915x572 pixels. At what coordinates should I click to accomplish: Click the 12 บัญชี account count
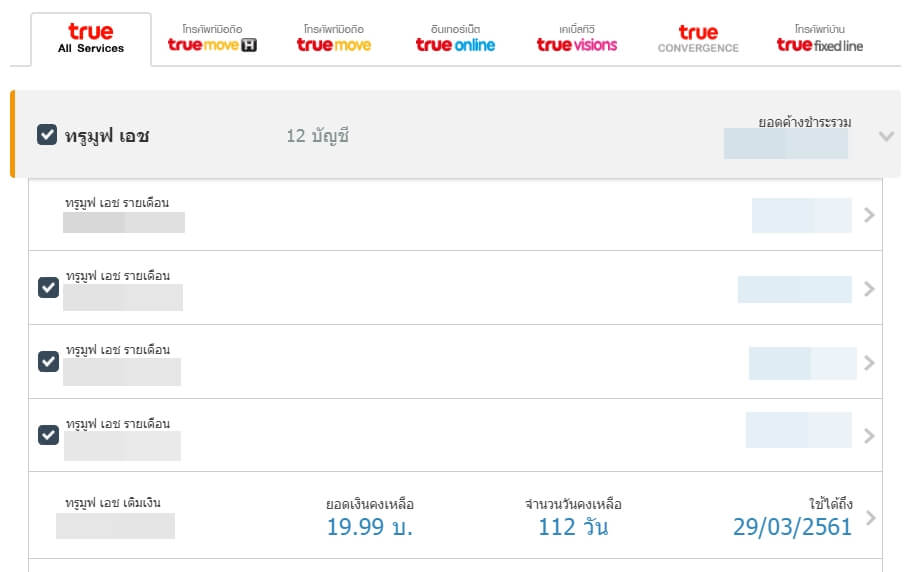[317, 135]
